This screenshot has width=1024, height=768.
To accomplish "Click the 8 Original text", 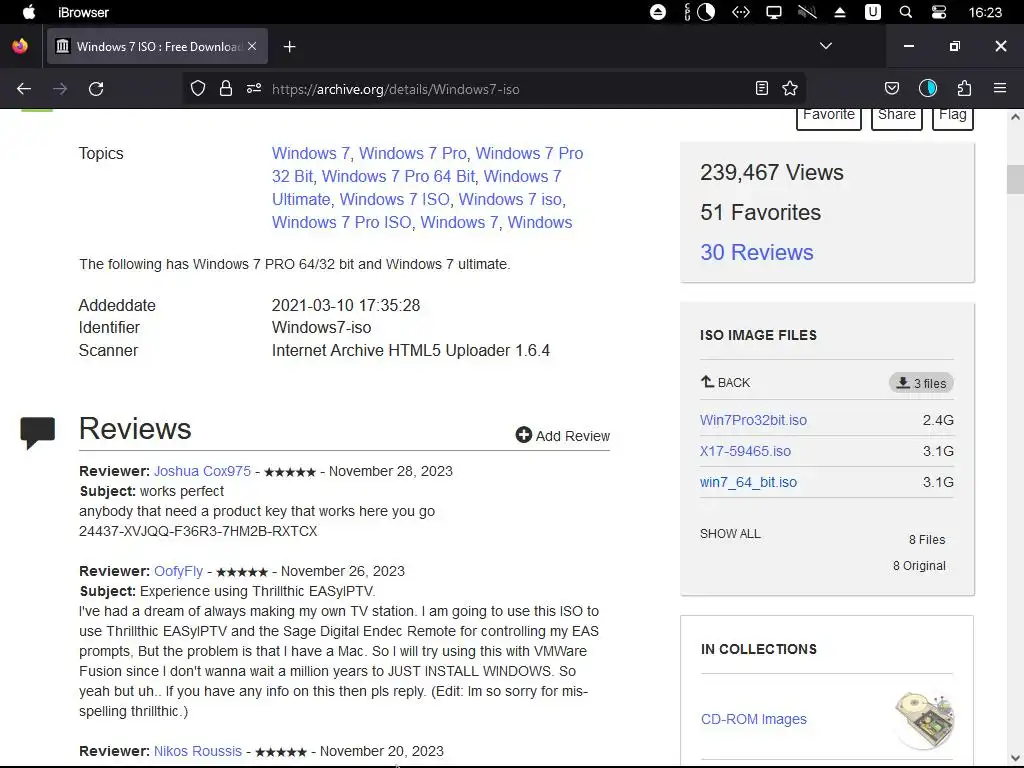I will click(919, 566).
